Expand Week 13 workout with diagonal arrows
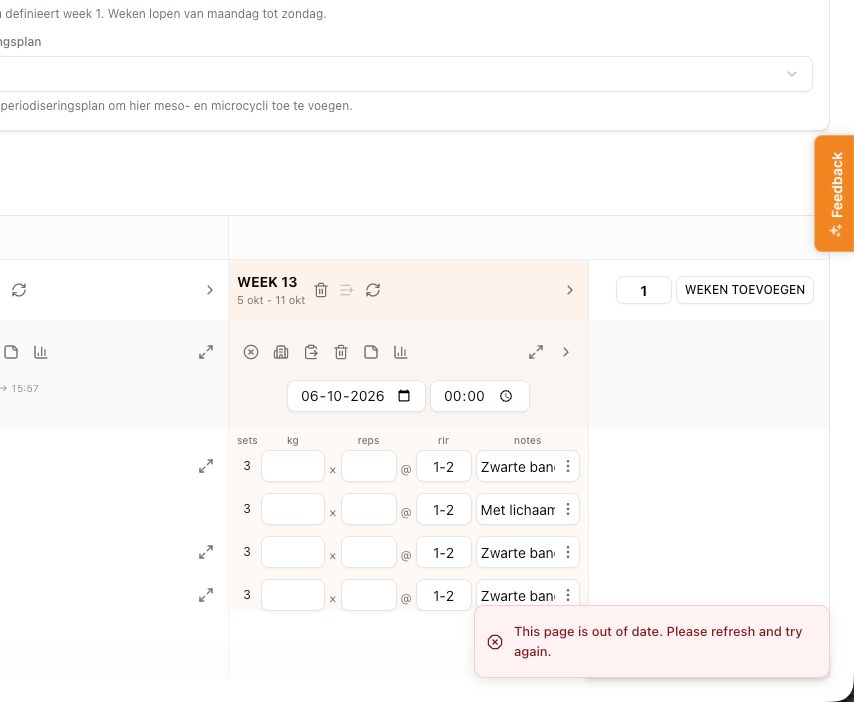Viewport: 854px width, 702px height. click(x=536, y=352)
